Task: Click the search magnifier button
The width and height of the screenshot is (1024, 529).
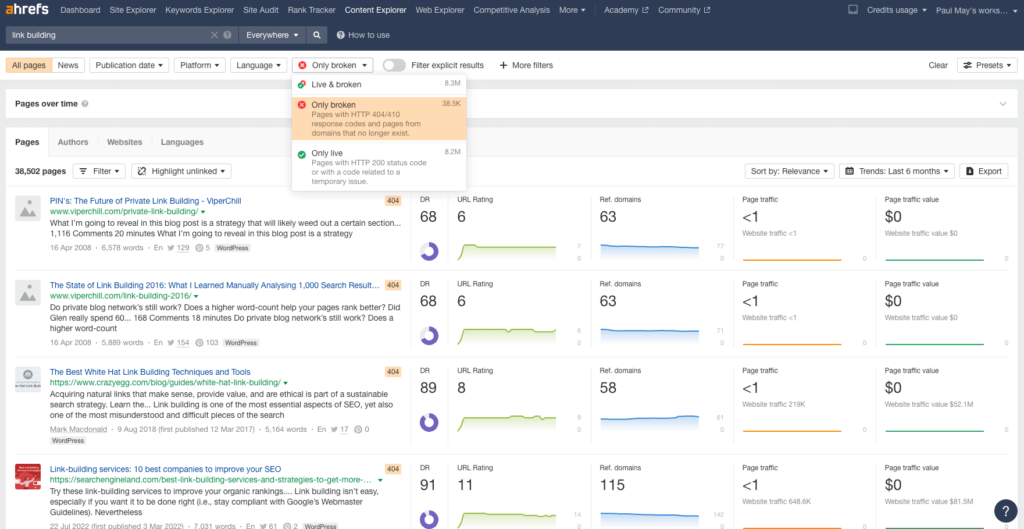Action: [317, 35]
